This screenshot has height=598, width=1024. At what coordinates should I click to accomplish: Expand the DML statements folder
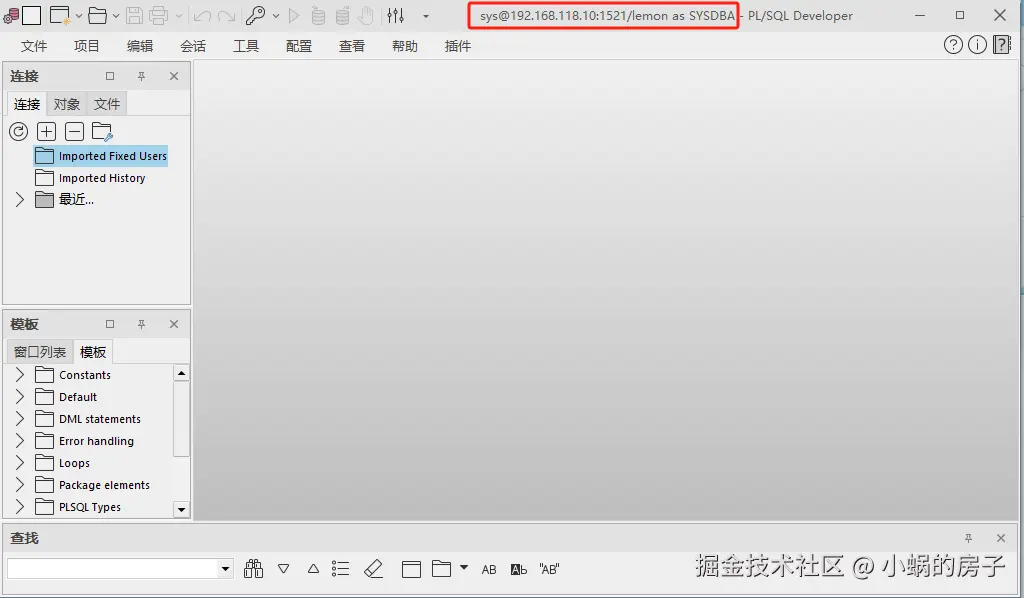coord(20,419)
